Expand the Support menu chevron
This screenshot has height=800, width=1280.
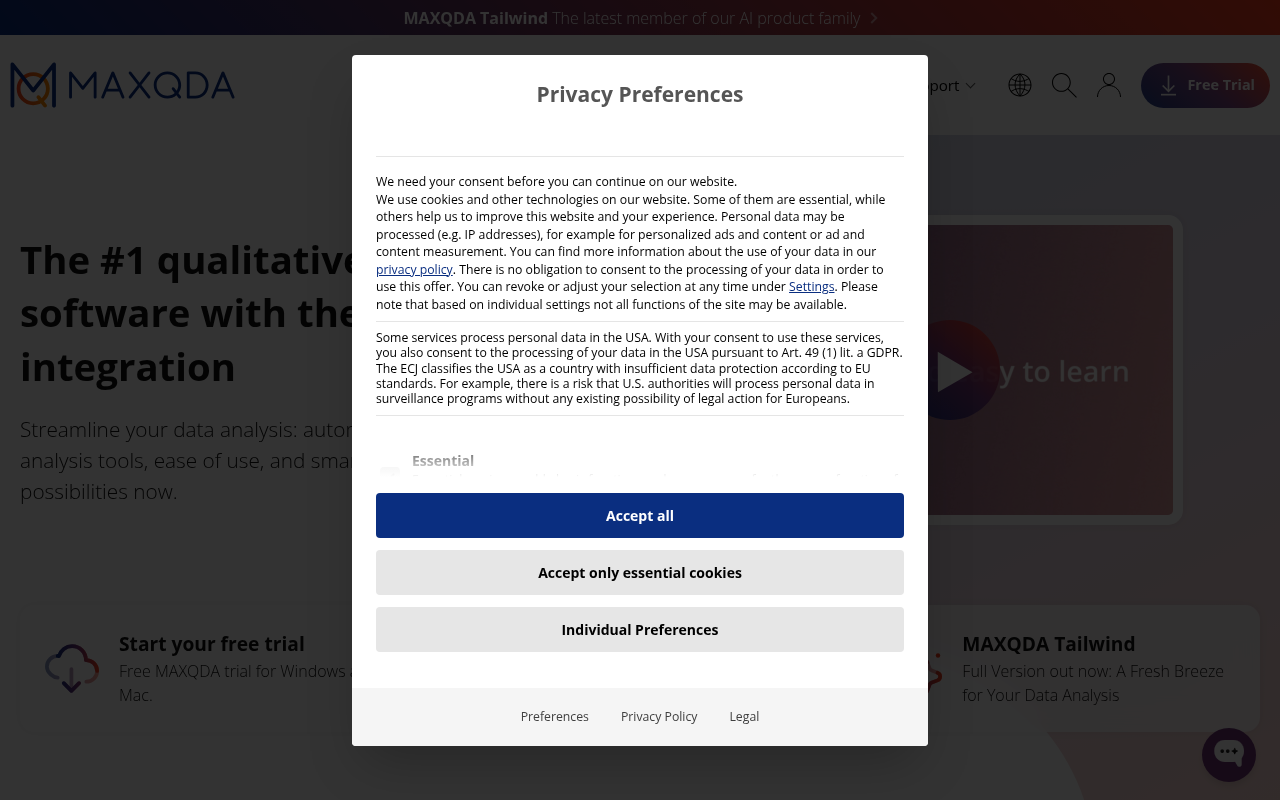pyautogui.click(x=970, y=86)
